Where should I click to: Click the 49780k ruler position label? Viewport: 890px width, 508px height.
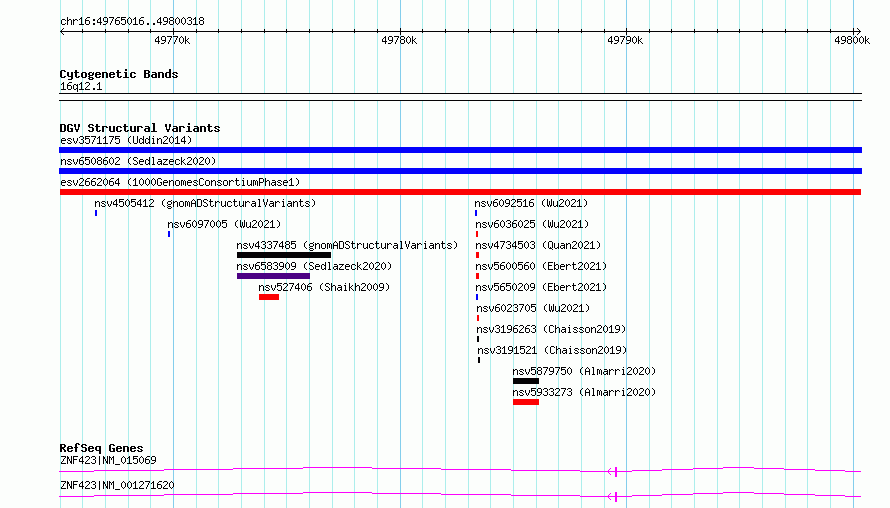[399, 40]
